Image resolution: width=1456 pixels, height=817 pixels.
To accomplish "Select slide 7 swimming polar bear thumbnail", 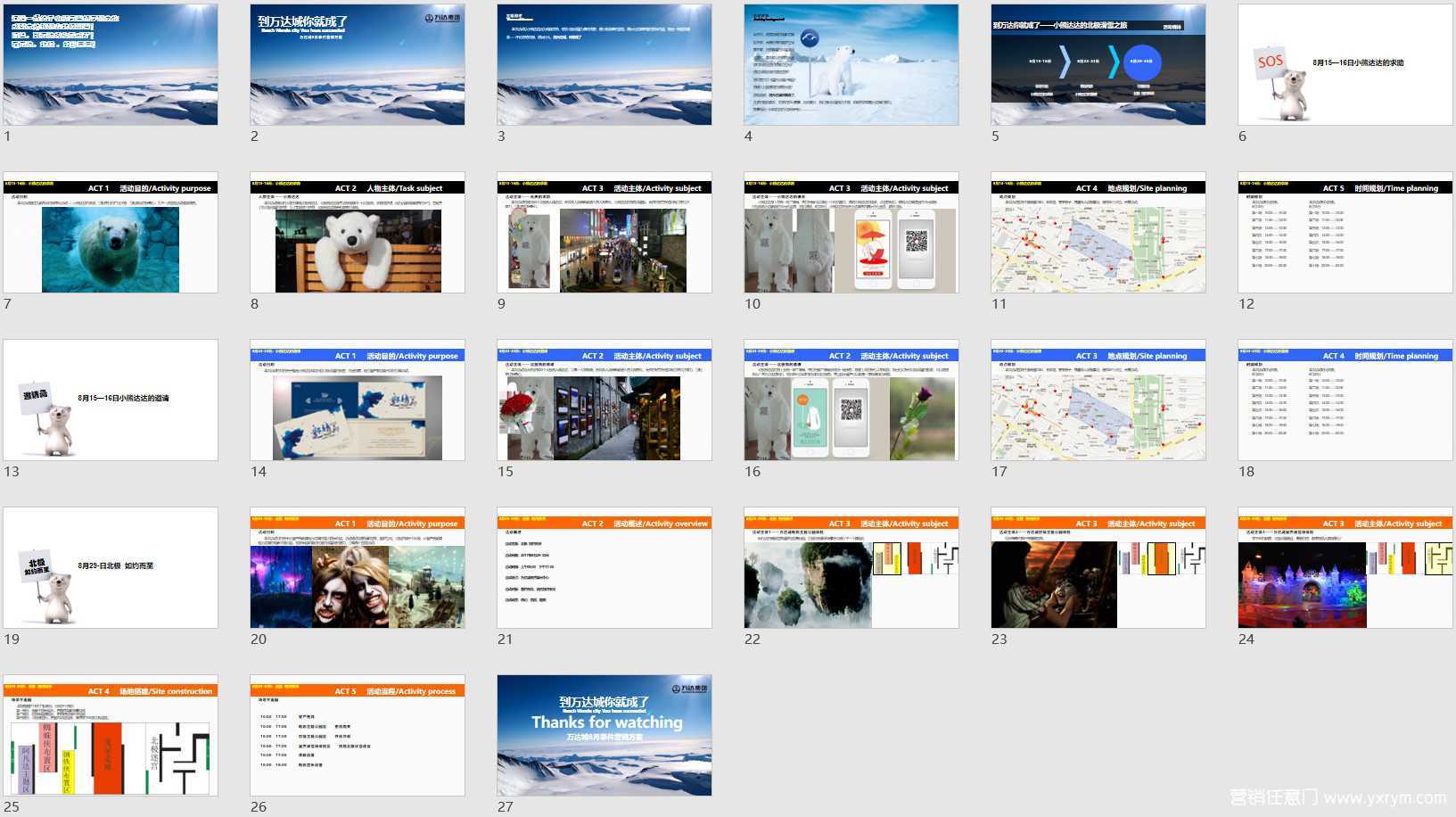I will click(111, 232).
